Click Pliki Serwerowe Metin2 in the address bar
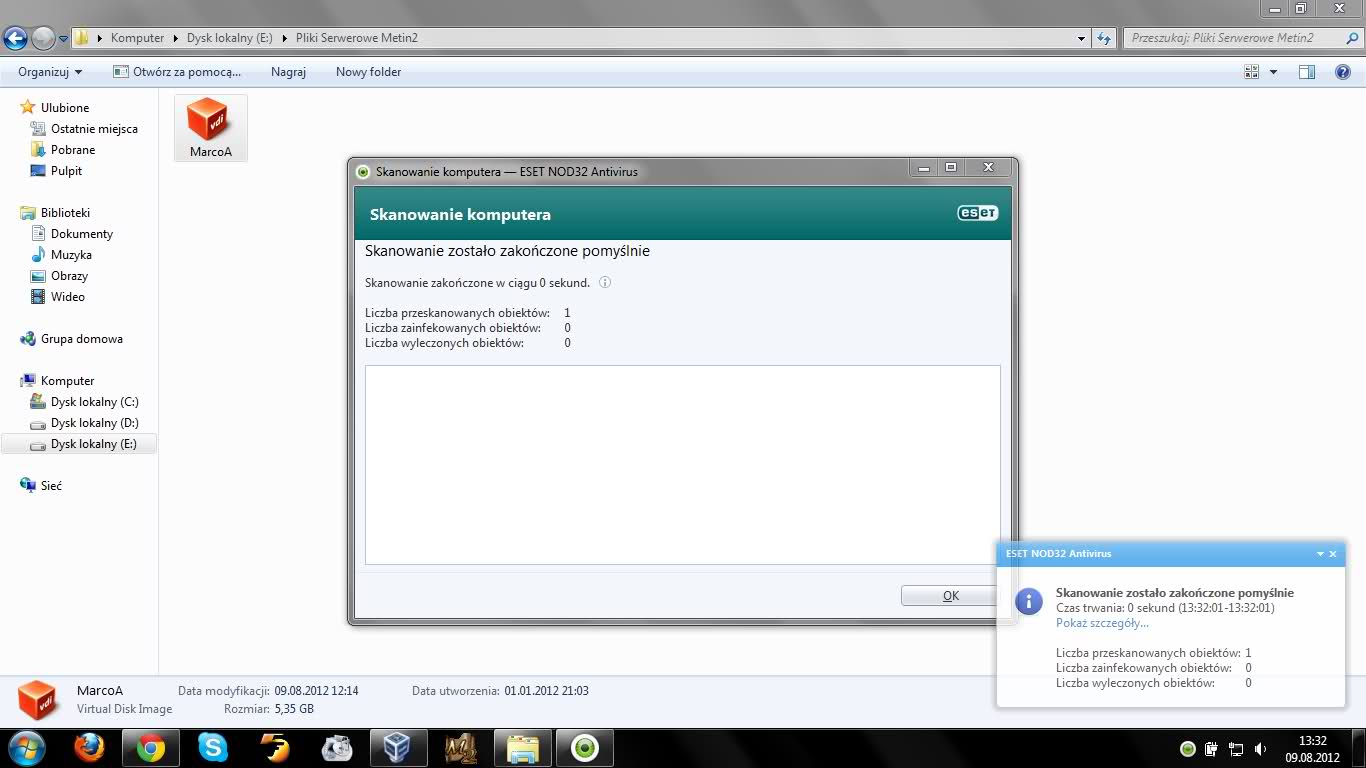 point(357,38)
